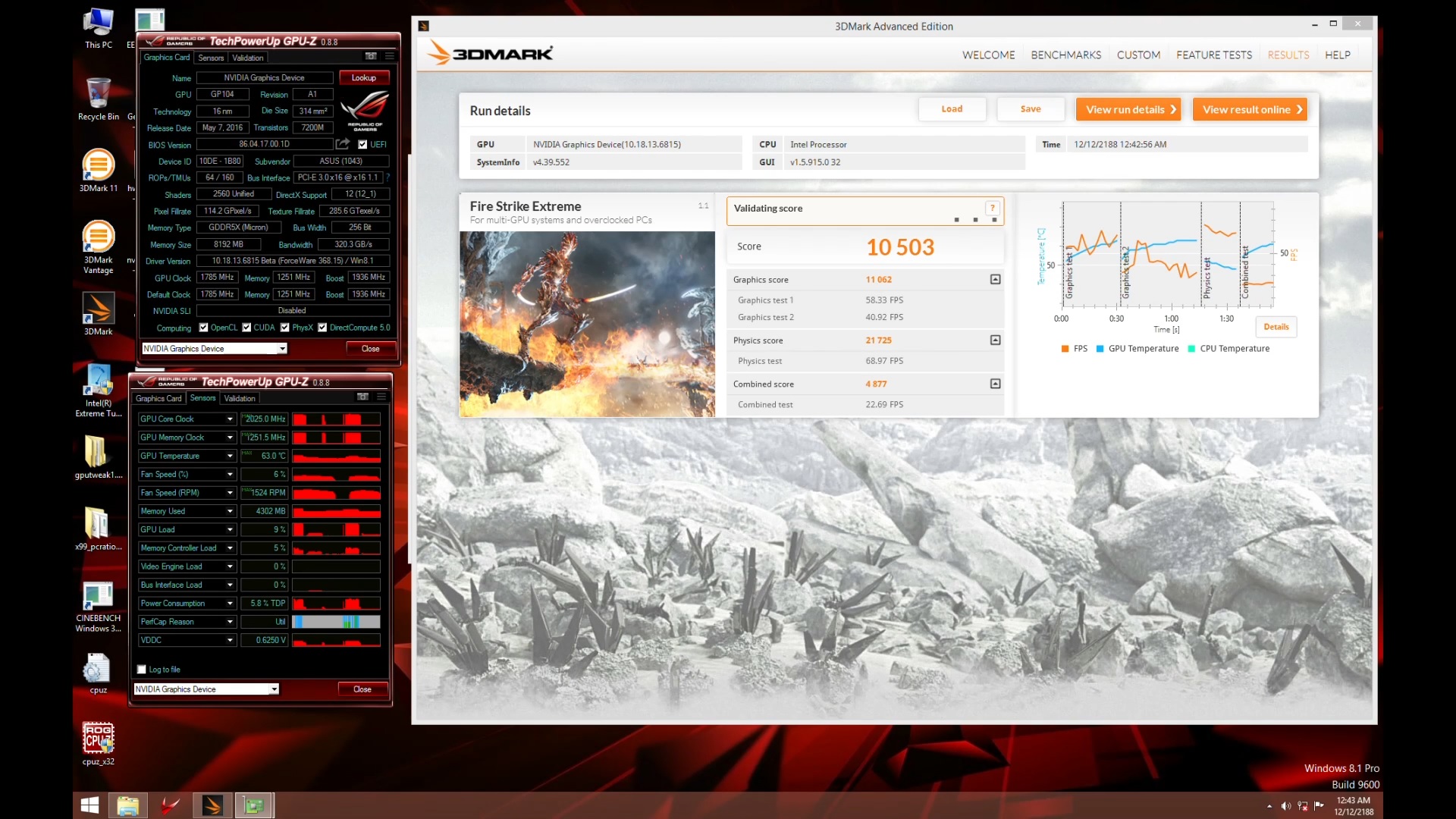Open the Power Consumption sensor dropdown
This screenshot has height=819, width=1456.
pyautogui.click(x=230, y=604)
